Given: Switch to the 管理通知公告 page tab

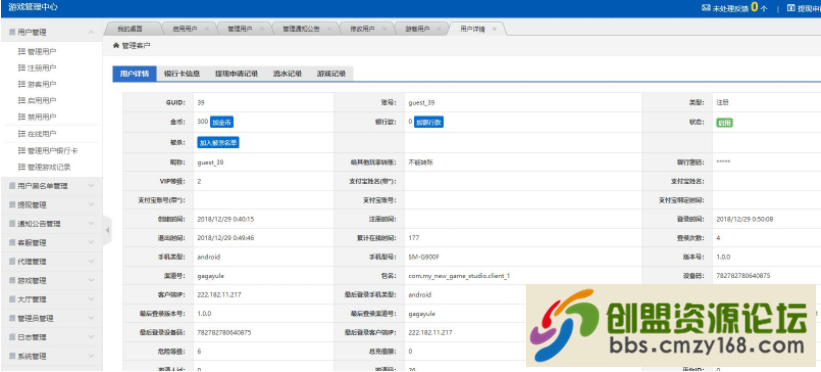Looking at the screenshot, I should 301,29.
